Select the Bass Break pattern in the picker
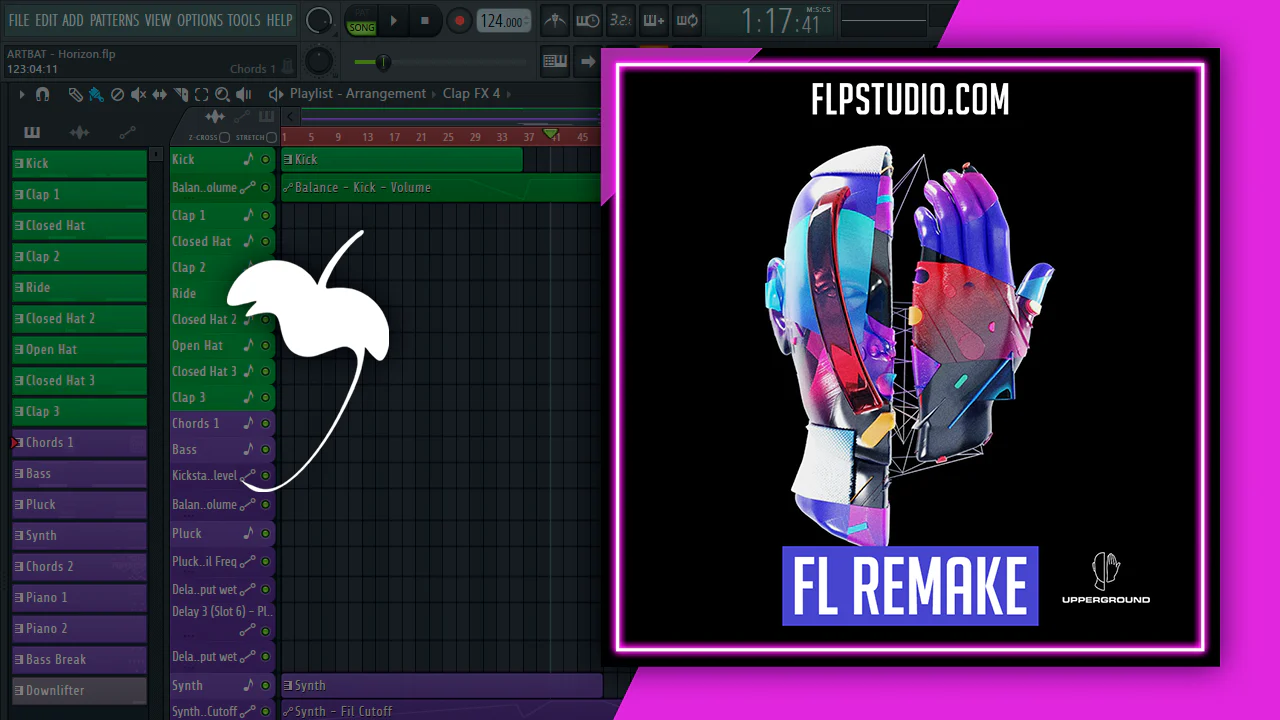 coord(79,659)
